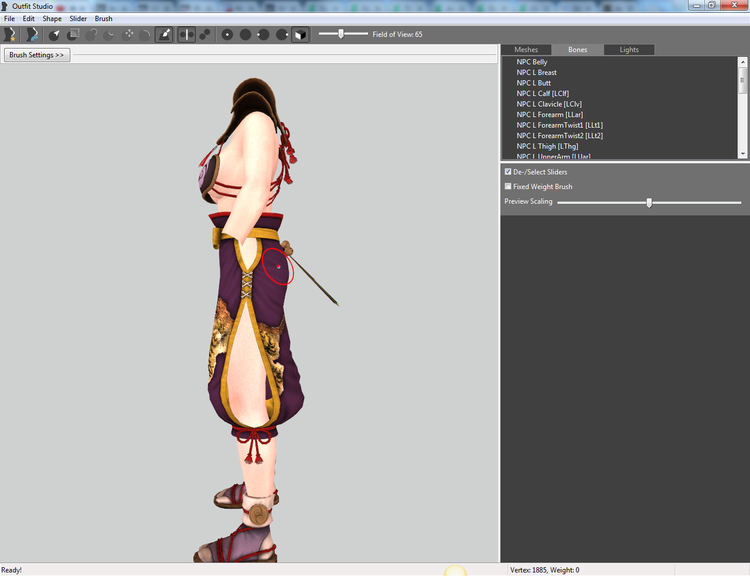Expand Brush Settings panel
Viewport: 750px width, 576px height.
click(x=37, y=55)
